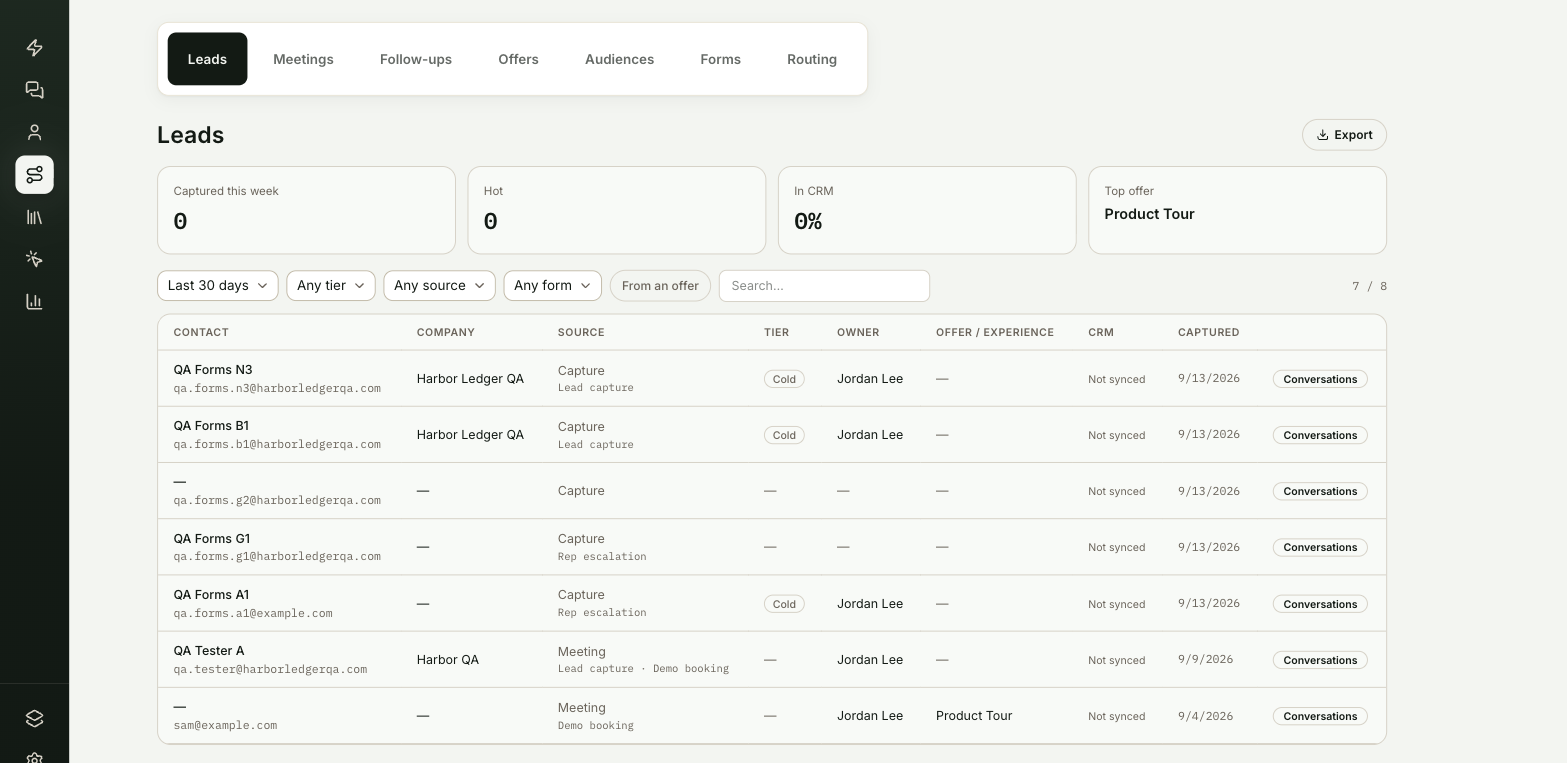Click the Captured this week card

(306, 210)
